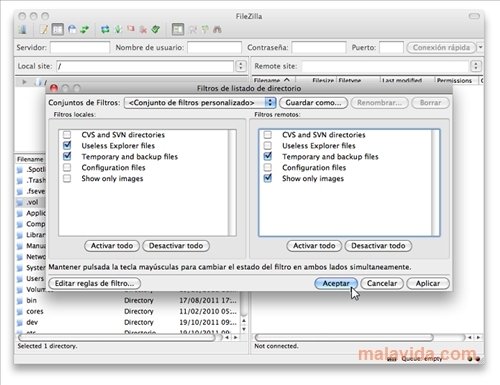Confirm with the Aceptar button
The width and height of the screenshot is (500, 385).
336,284
